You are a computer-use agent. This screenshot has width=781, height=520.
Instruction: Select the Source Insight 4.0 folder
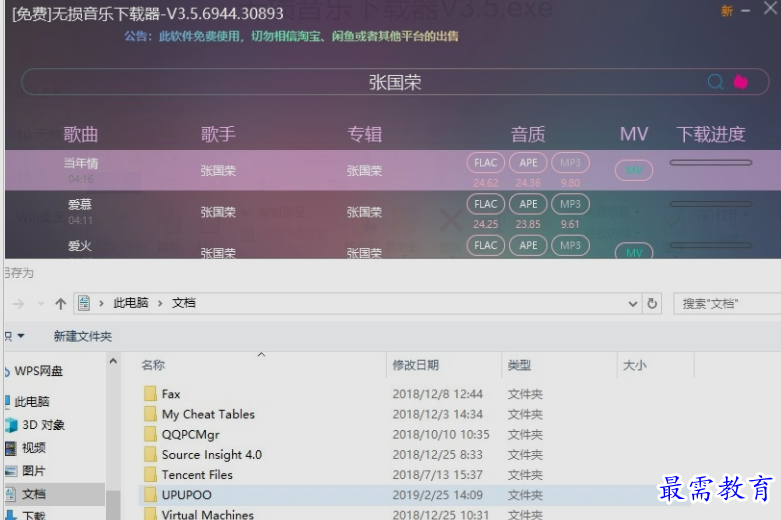coord(212,455)
